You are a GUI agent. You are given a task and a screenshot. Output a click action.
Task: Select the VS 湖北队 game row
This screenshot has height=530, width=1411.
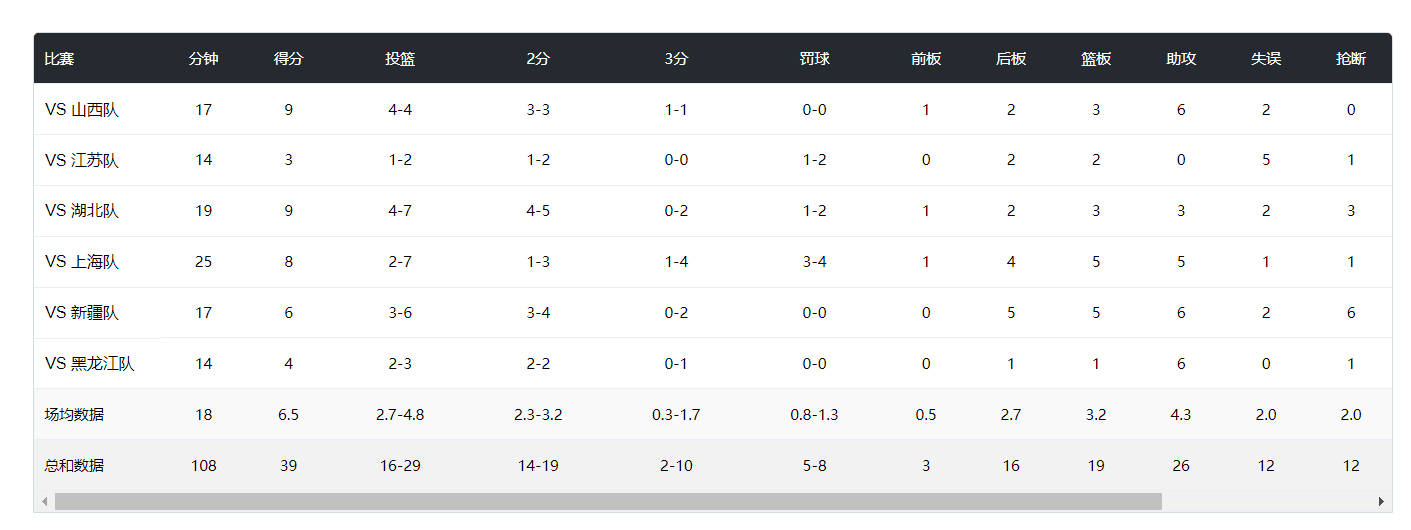click(x=82, y=211)
